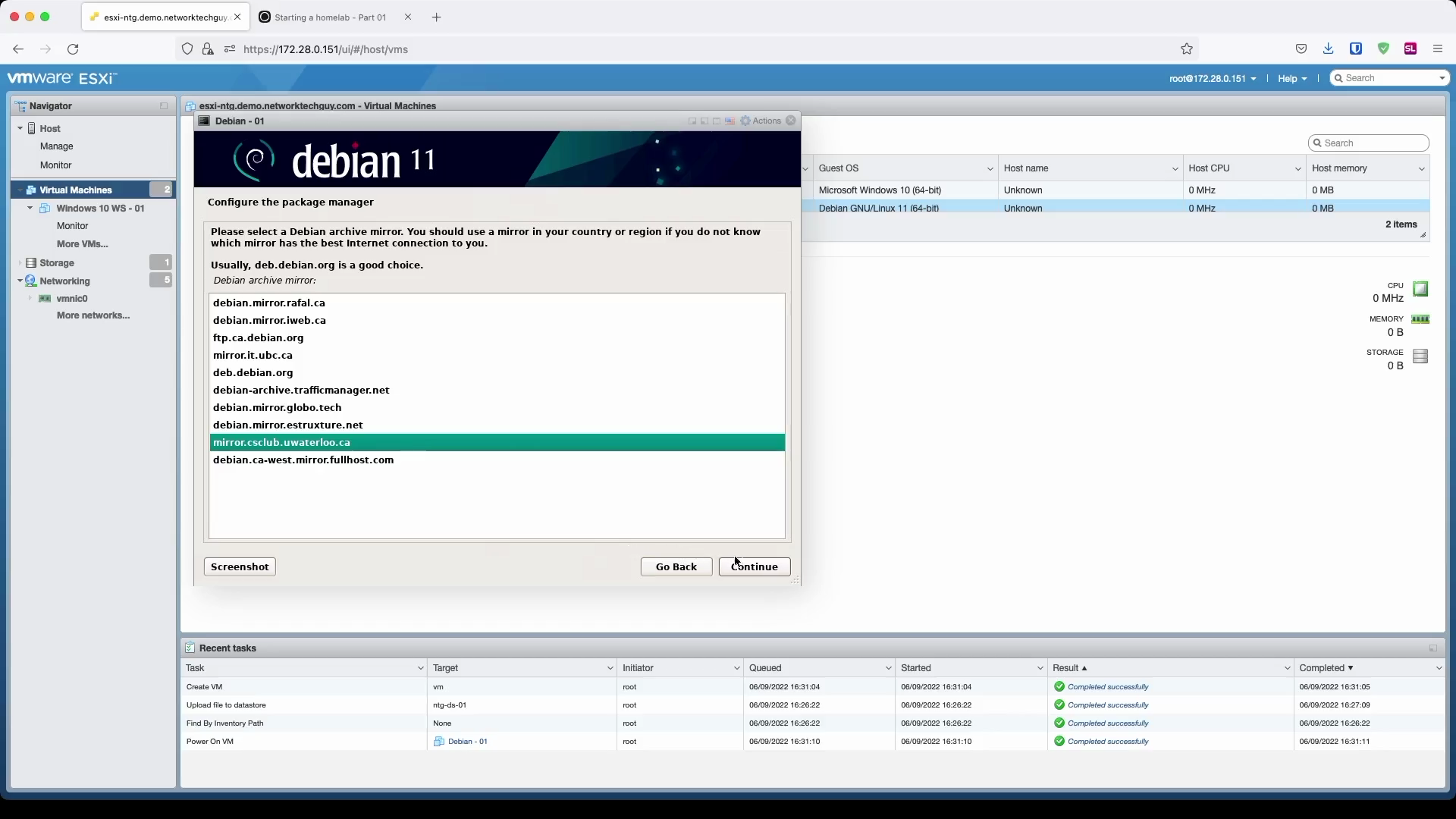Reload the page in browser
1456x819 pixels.
click(x=73, y=49)
